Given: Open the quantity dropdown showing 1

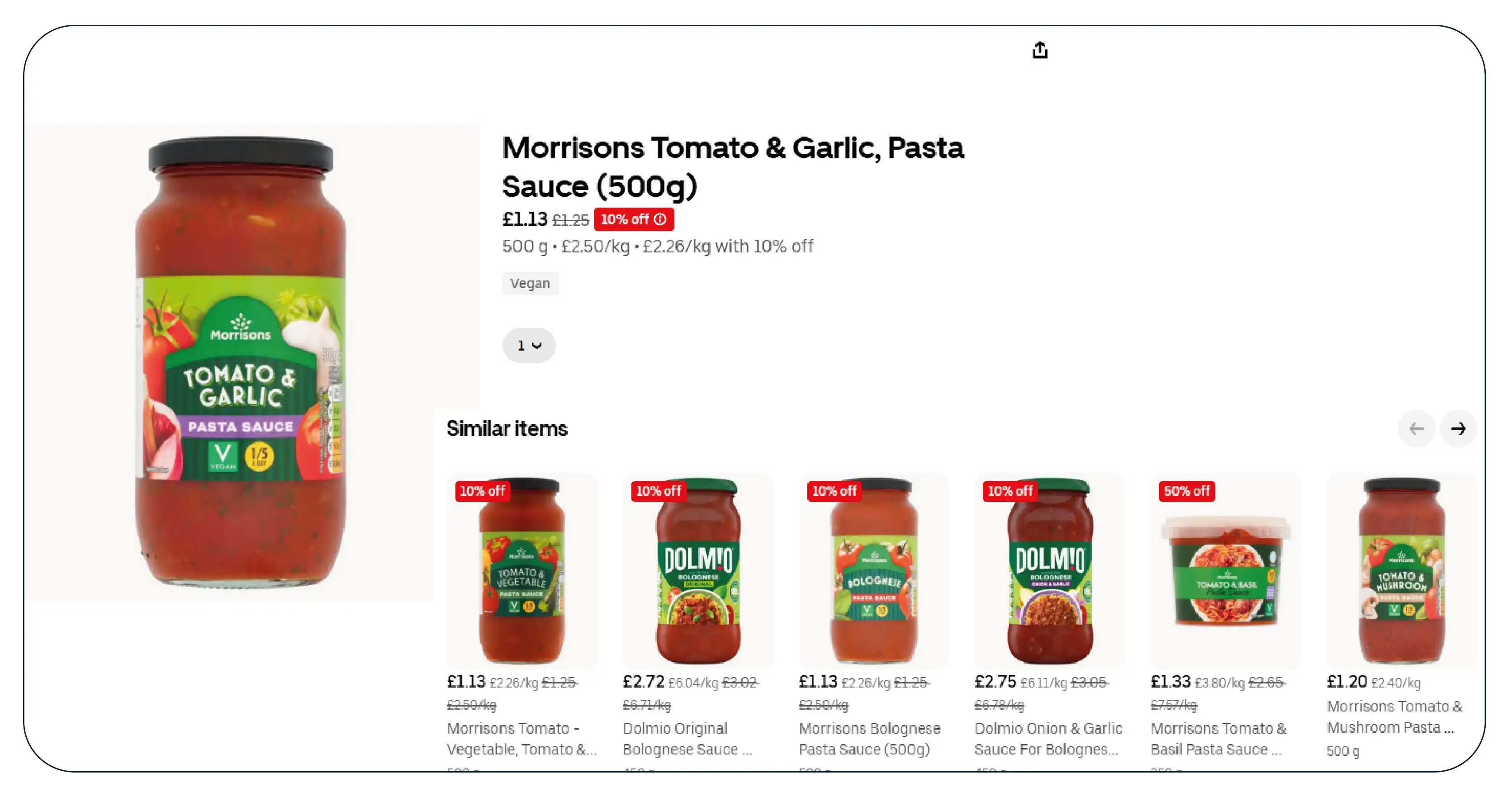Looking at the screenshot, I should coord(528,346).
